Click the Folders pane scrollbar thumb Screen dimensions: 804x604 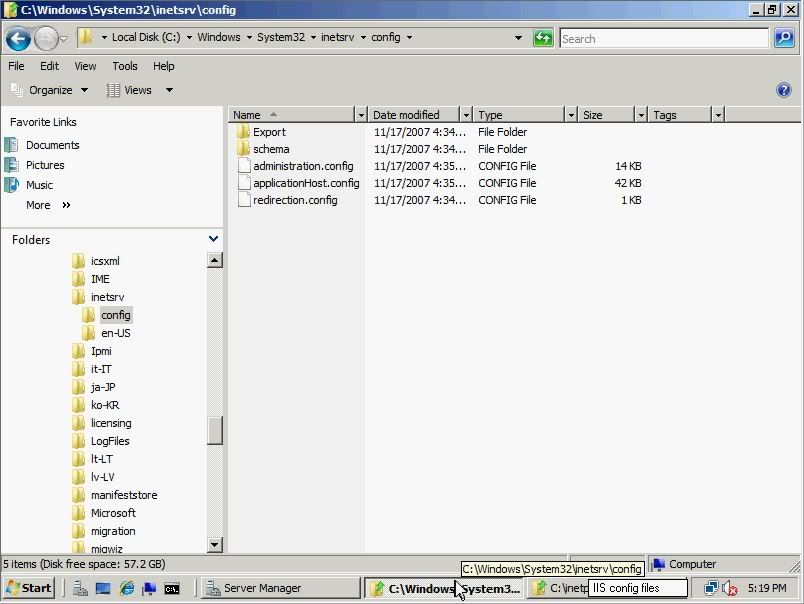point(214,430)
